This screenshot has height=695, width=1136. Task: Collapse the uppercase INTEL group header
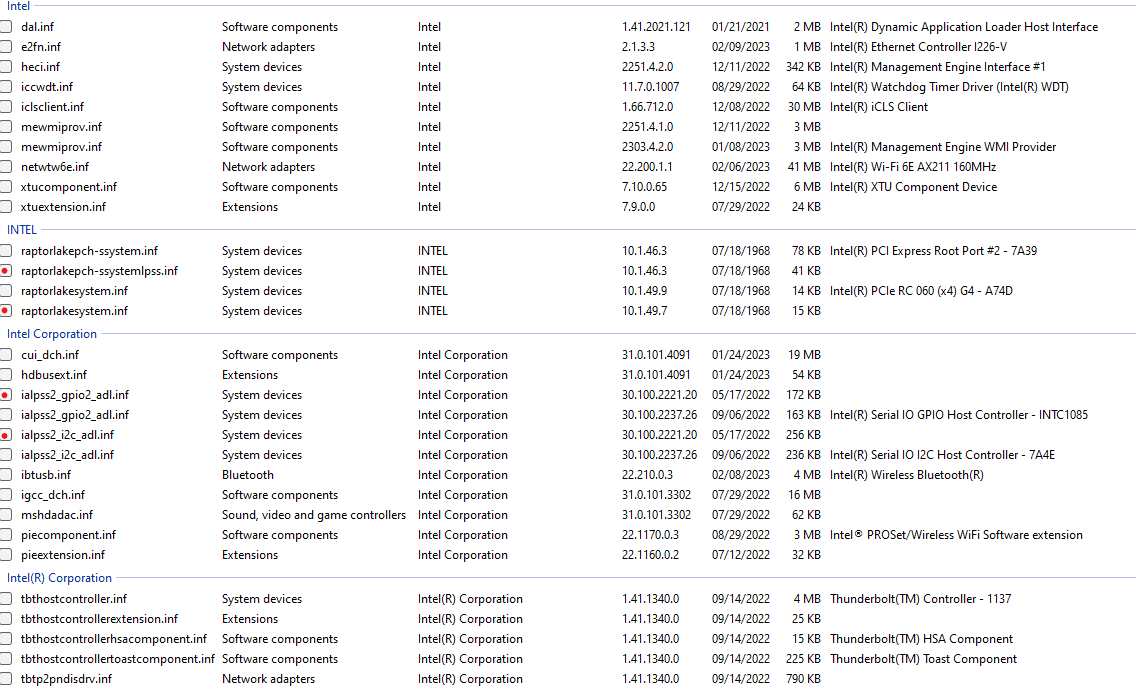click(22, 230)
